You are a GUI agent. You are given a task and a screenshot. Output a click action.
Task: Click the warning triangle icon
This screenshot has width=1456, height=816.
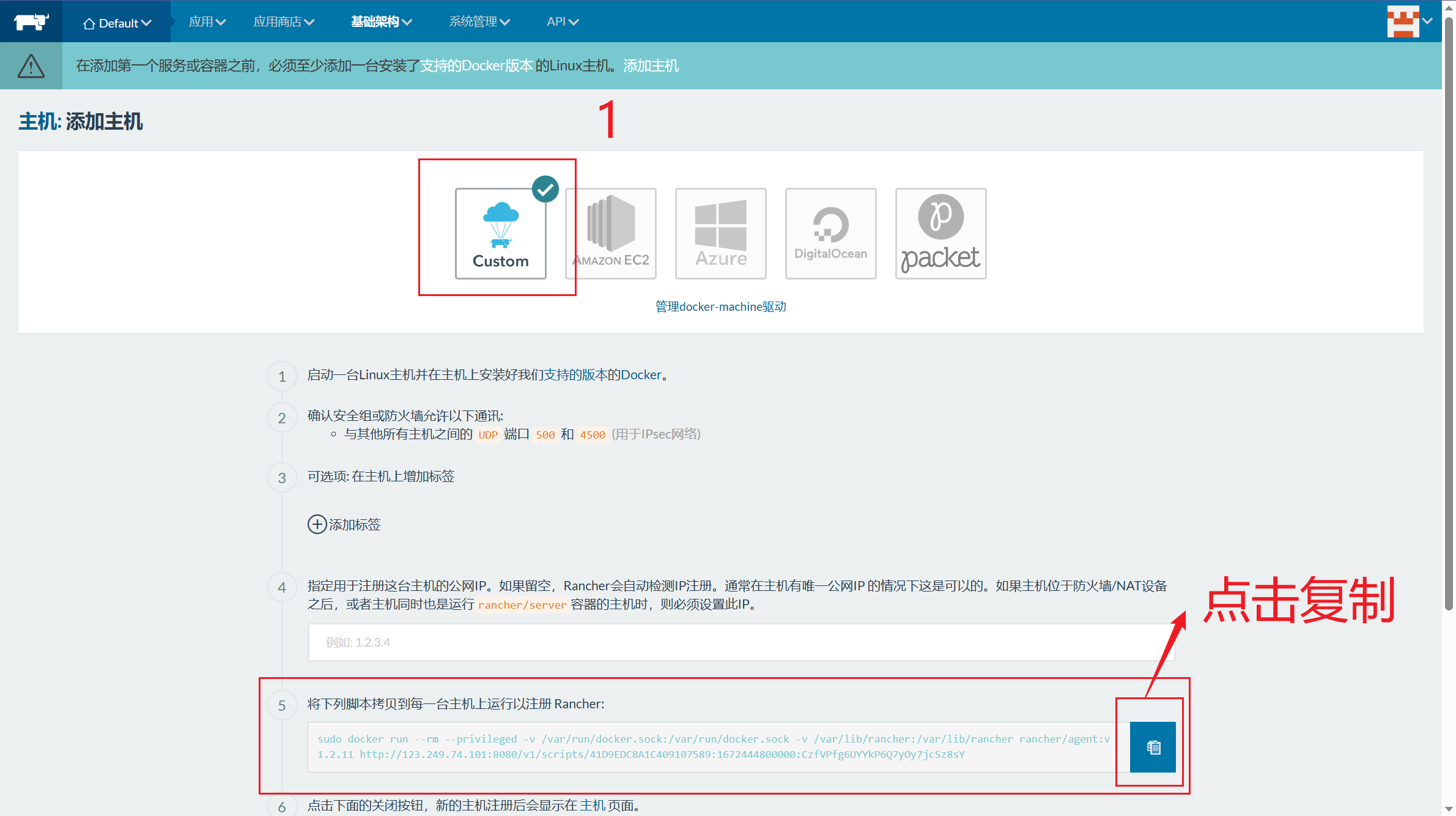31,65
